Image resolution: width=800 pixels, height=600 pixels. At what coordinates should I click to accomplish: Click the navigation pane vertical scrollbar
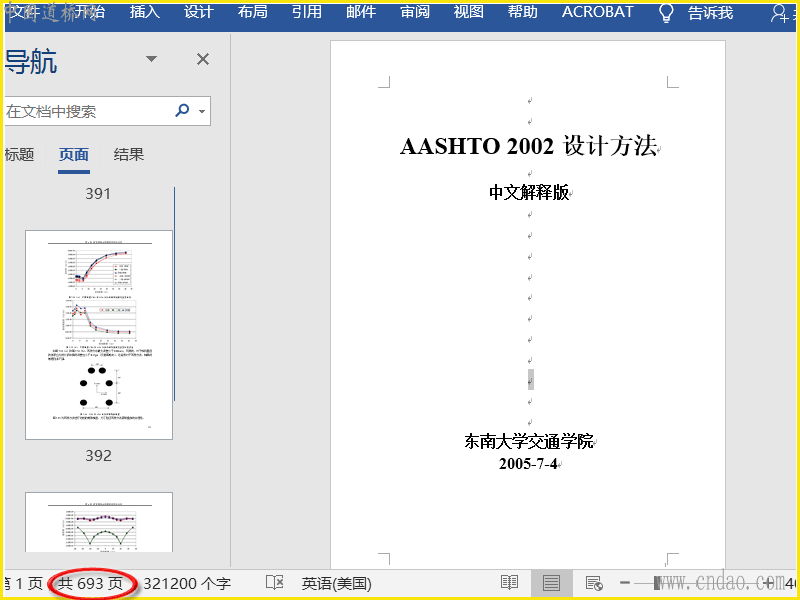click(174, 294)
